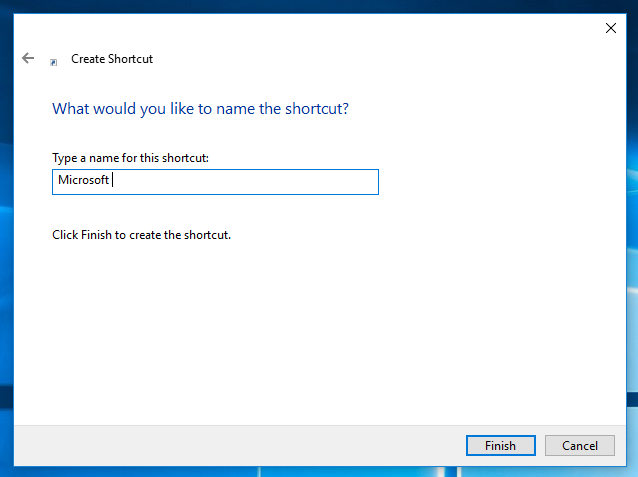Click the 'Type a name for this shortcut:' label
638x477 pixels.
click(x=130, y=158)
